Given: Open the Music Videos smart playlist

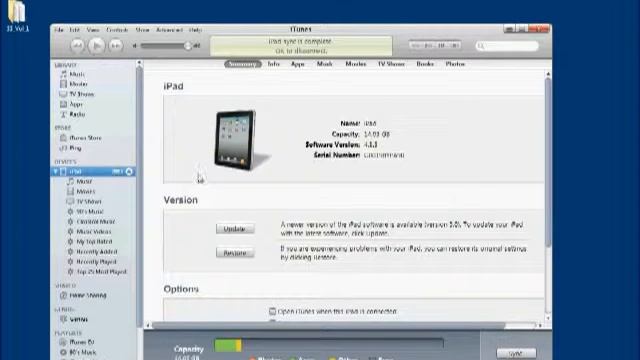Looking at the screenshot, I should (x=94, y=231).
